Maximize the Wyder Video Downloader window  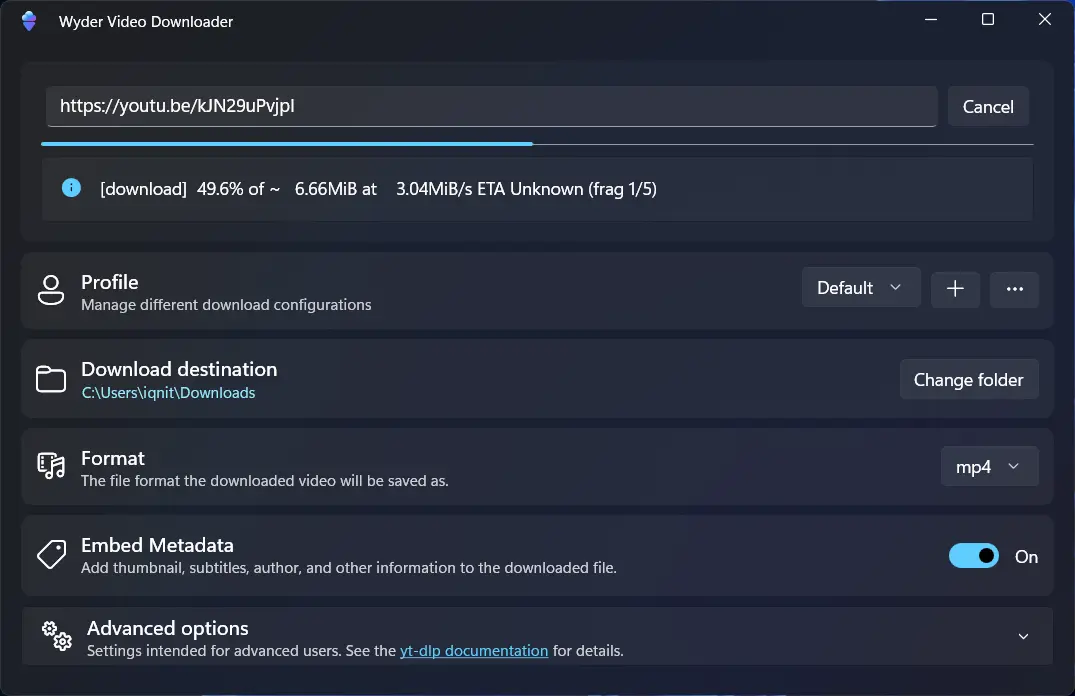[x=988, y=19]
